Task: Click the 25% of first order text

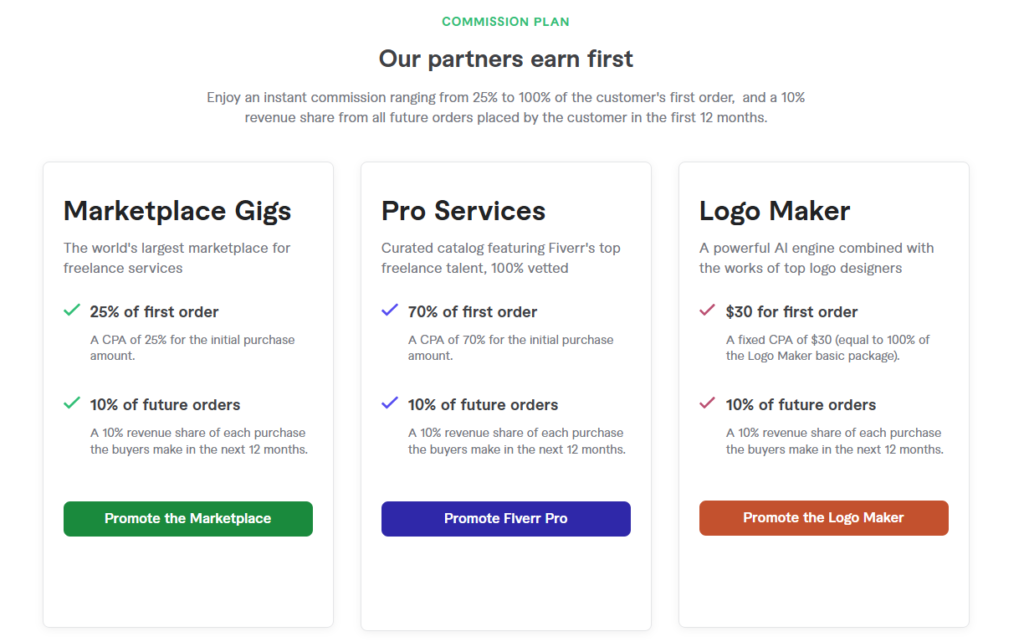Action: click(154, 312)
